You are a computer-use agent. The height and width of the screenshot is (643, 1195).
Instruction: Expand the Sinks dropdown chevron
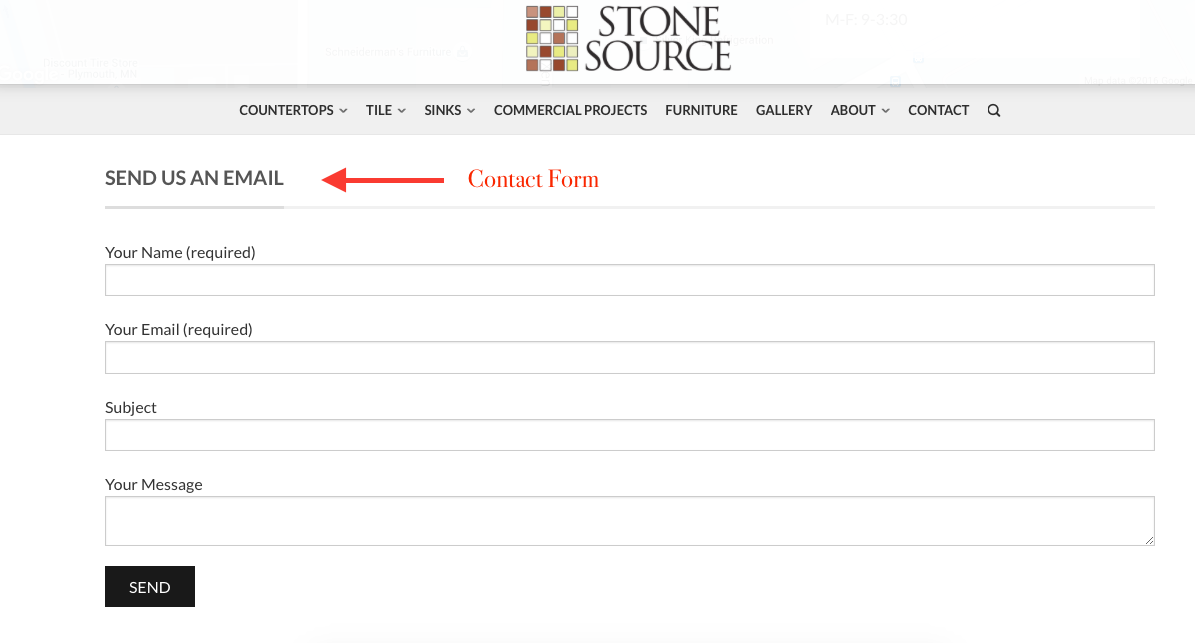(471, 111)
